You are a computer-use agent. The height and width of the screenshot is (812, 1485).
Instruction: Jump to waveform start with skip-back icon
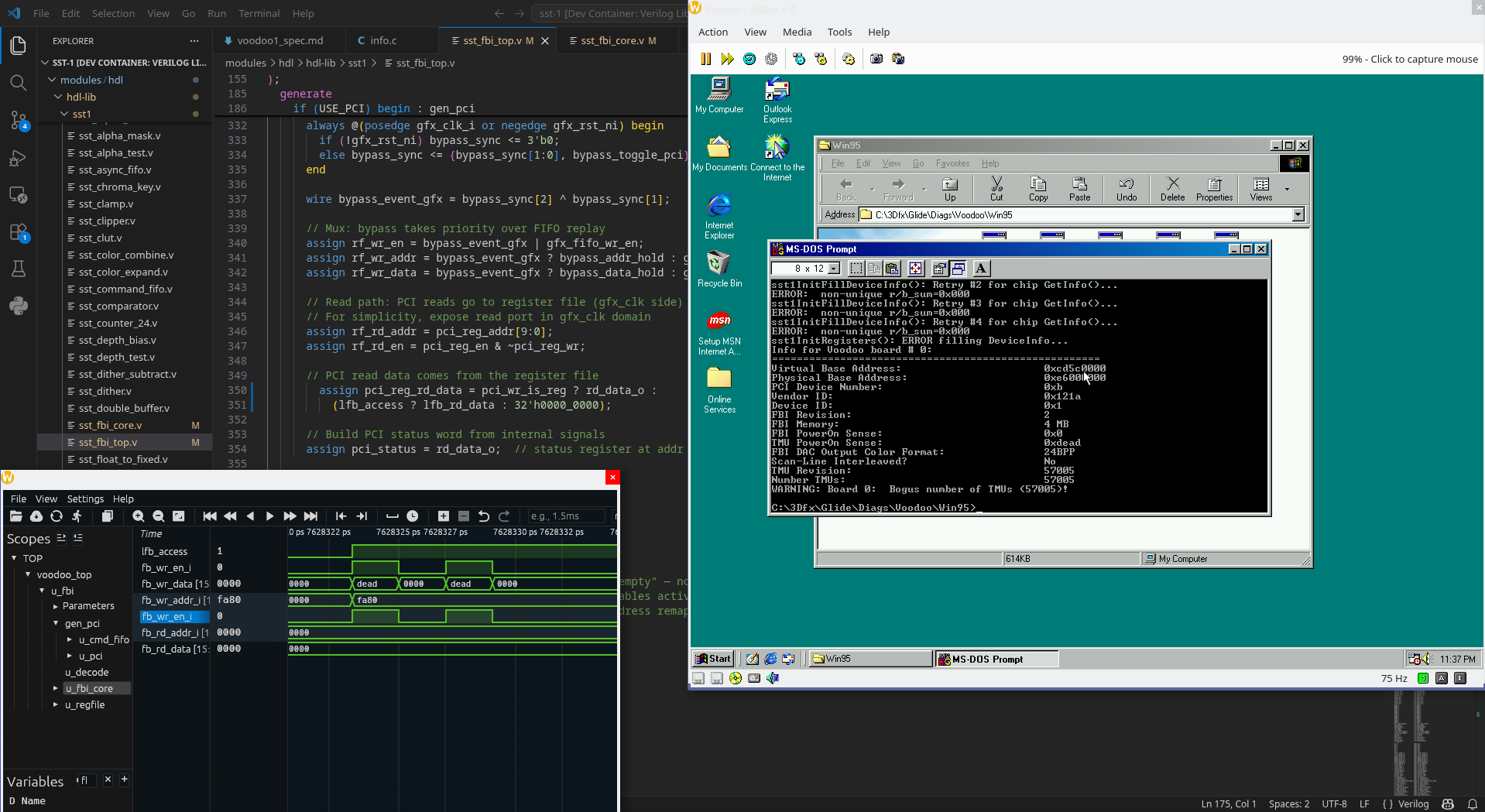coord(209,516)
